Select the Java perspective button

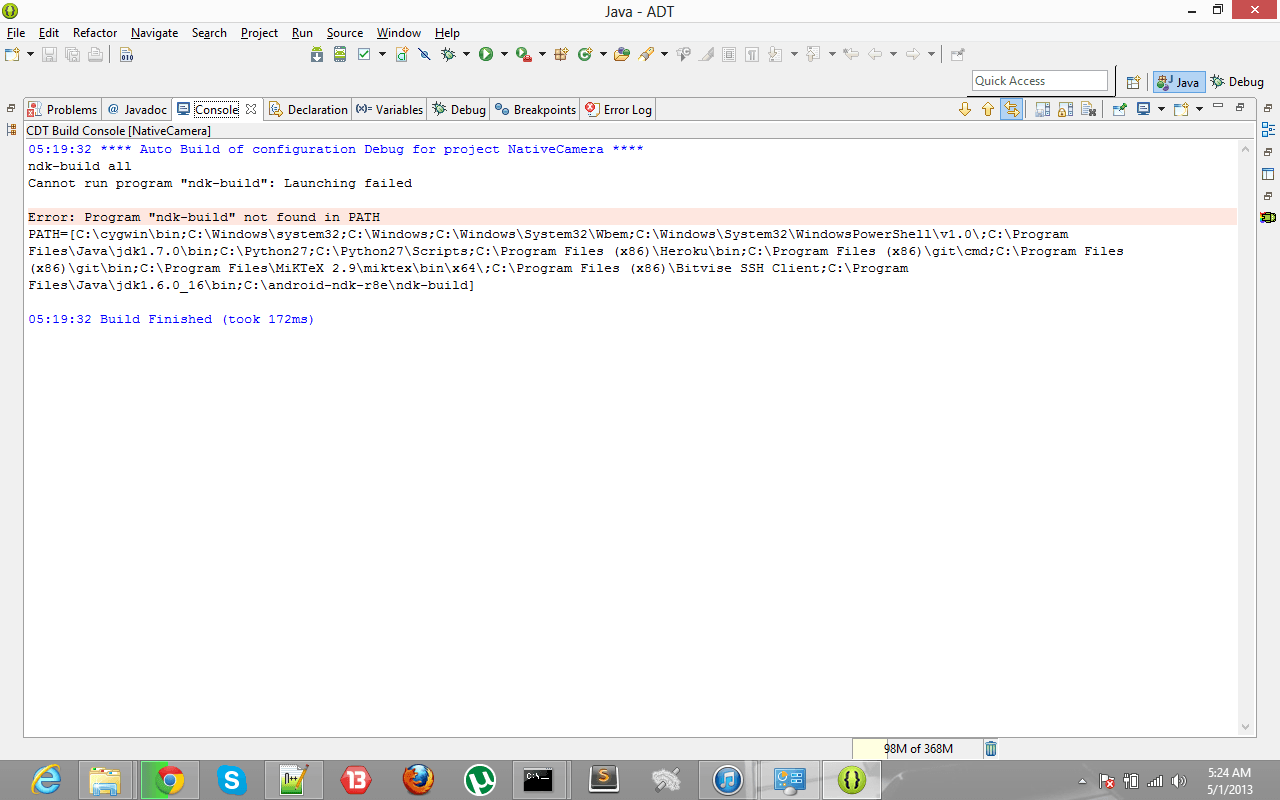[x=1178, y=82]
